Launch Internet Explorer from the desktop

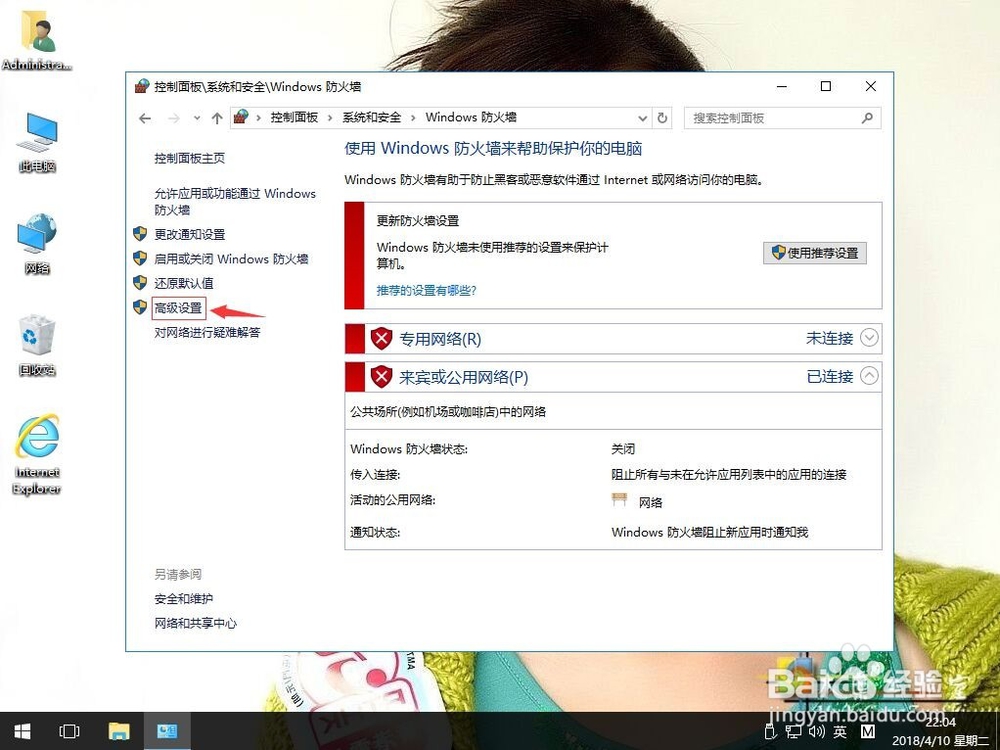[x=37, y=455]
